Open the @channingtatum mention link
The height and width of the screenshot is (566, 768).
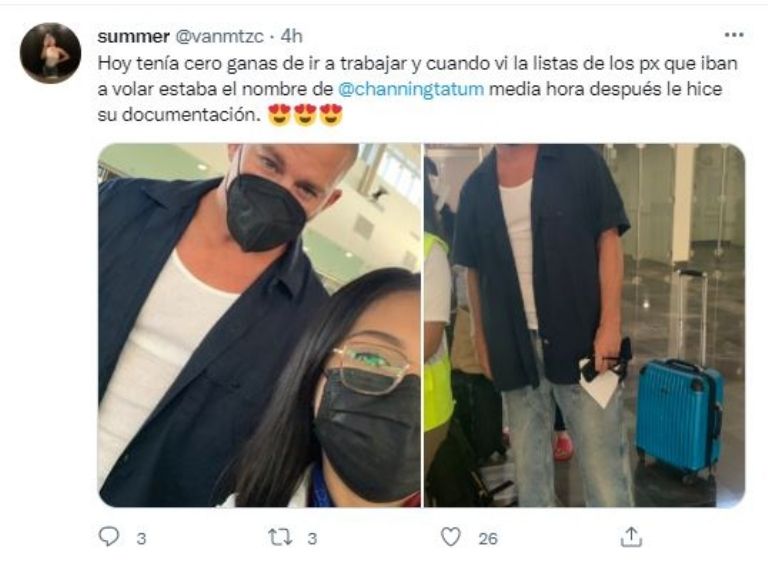tap(411, 89)
